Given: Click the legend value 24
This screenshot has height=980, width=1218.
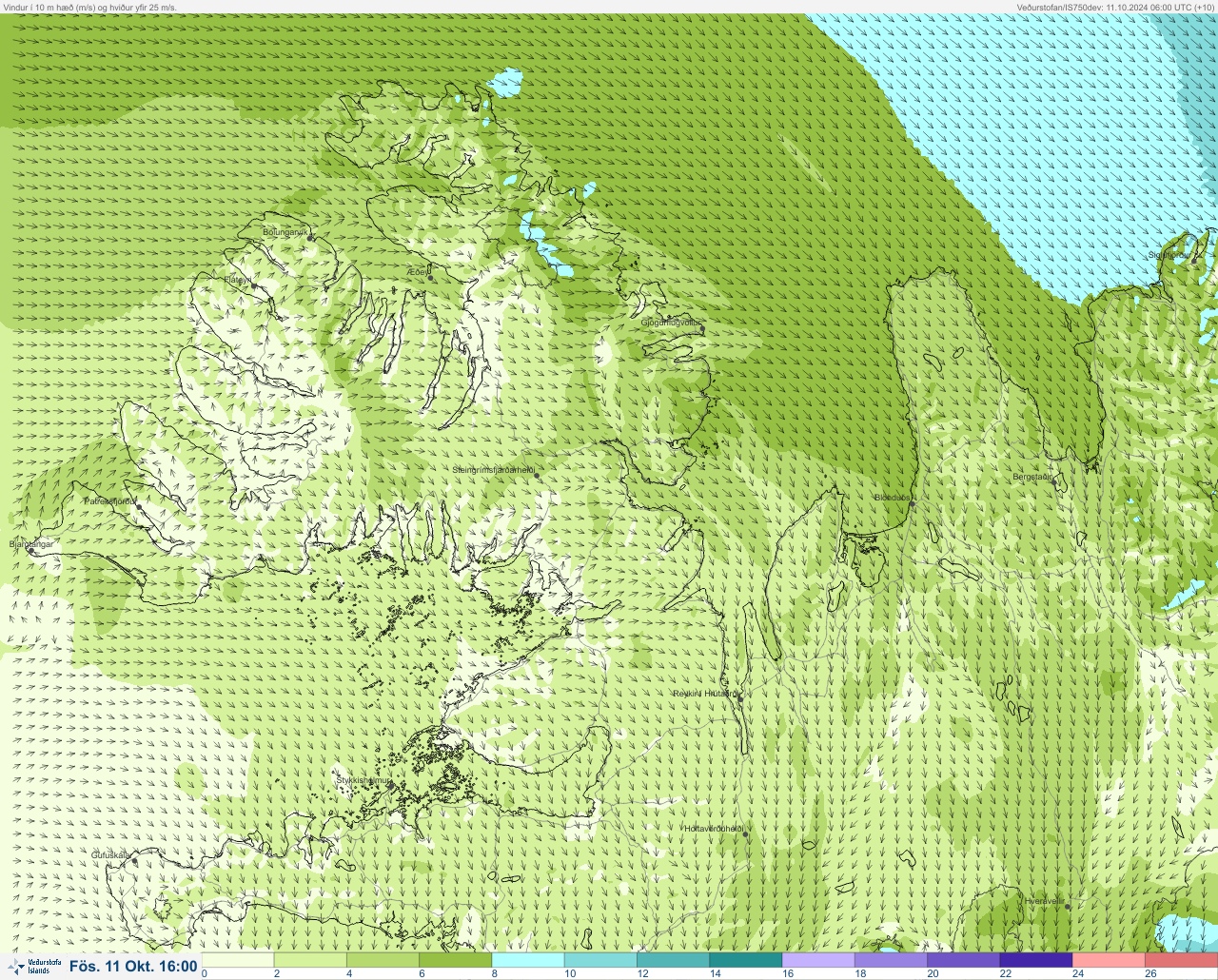Looking at the screenshot, I should (x=1077, y=973).
